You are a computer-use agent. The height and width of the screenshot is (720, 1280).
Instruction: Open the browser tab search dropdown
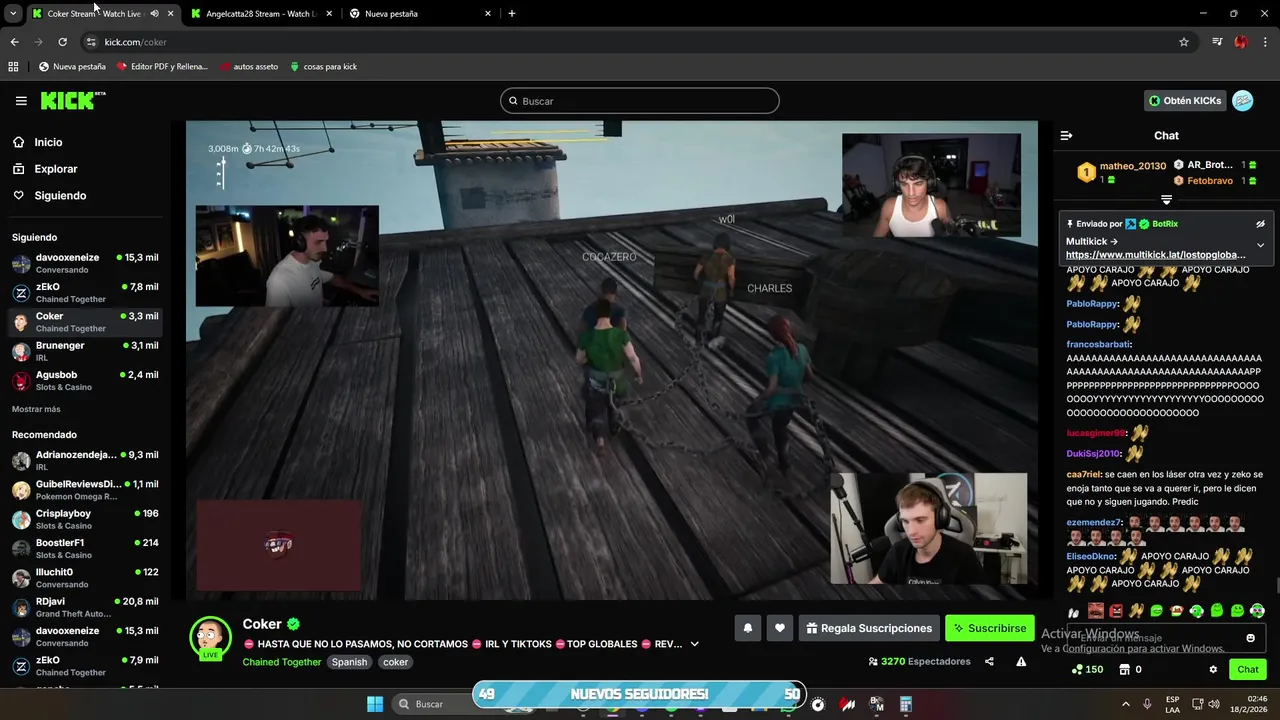pos(13,14)
